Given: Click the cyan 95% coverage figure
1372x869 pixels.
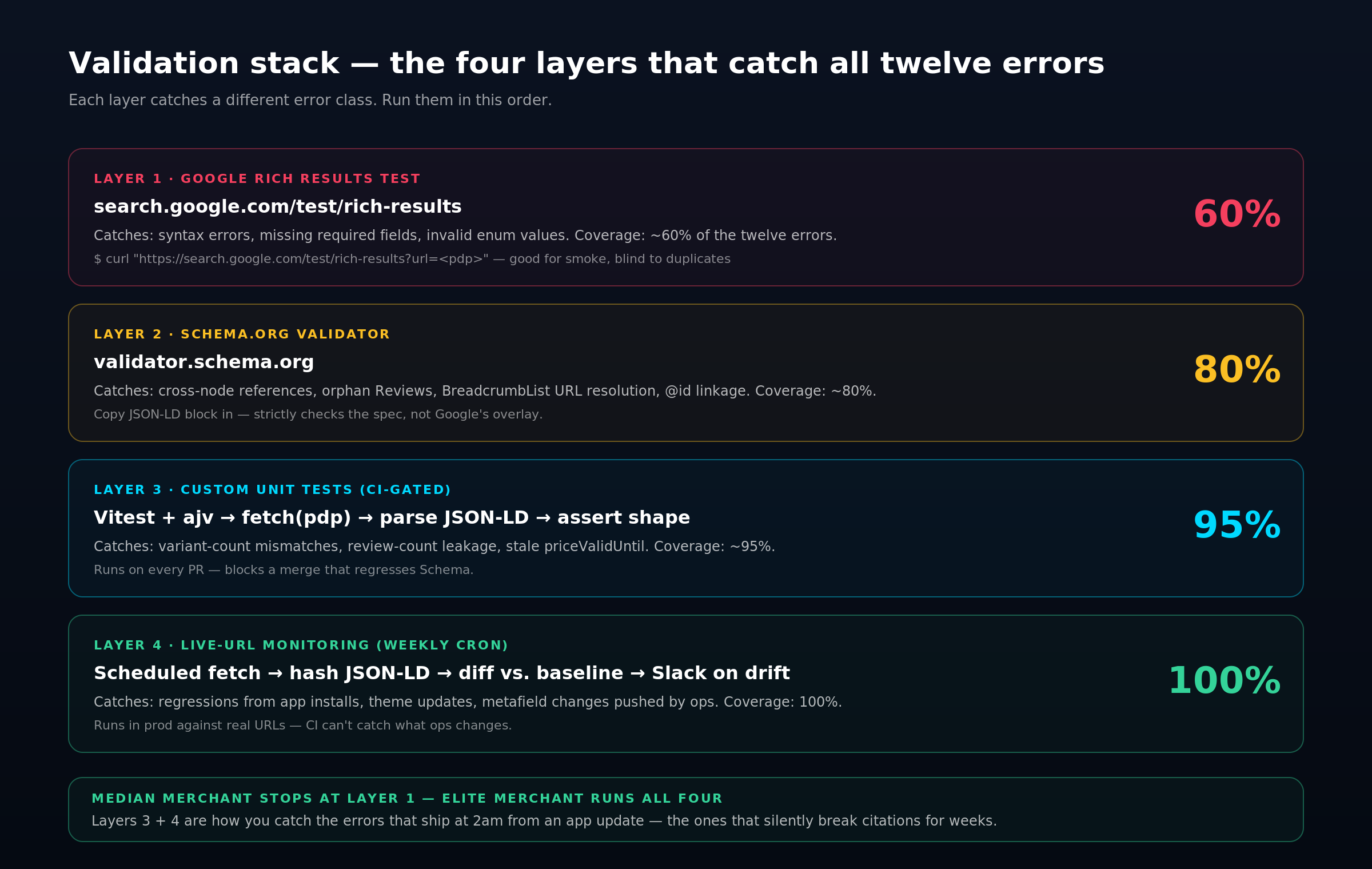Looking at the screenshot, I should (x=1237, y=526).
